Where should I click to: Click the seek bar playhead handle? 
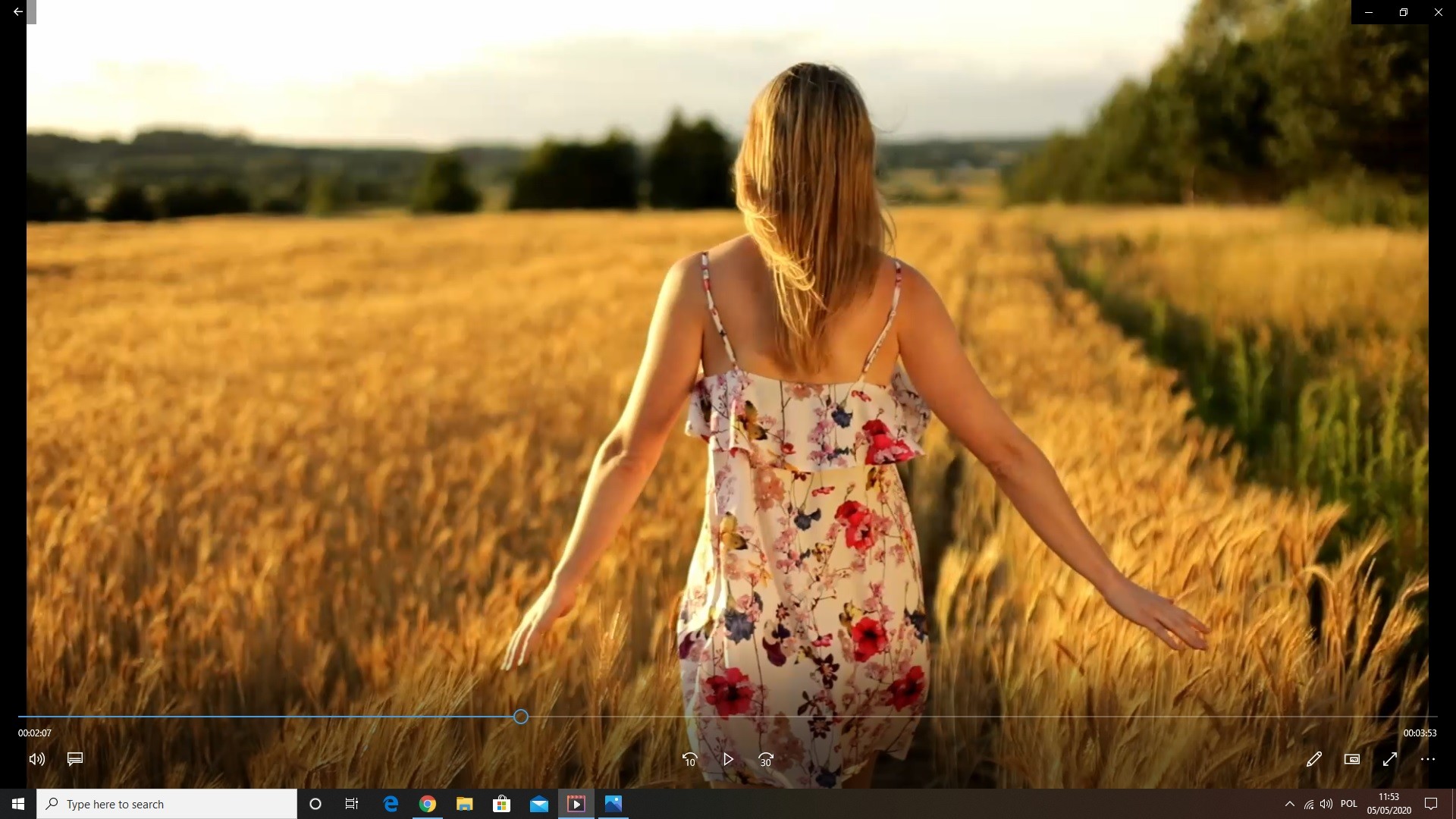[x=521, y=717]
